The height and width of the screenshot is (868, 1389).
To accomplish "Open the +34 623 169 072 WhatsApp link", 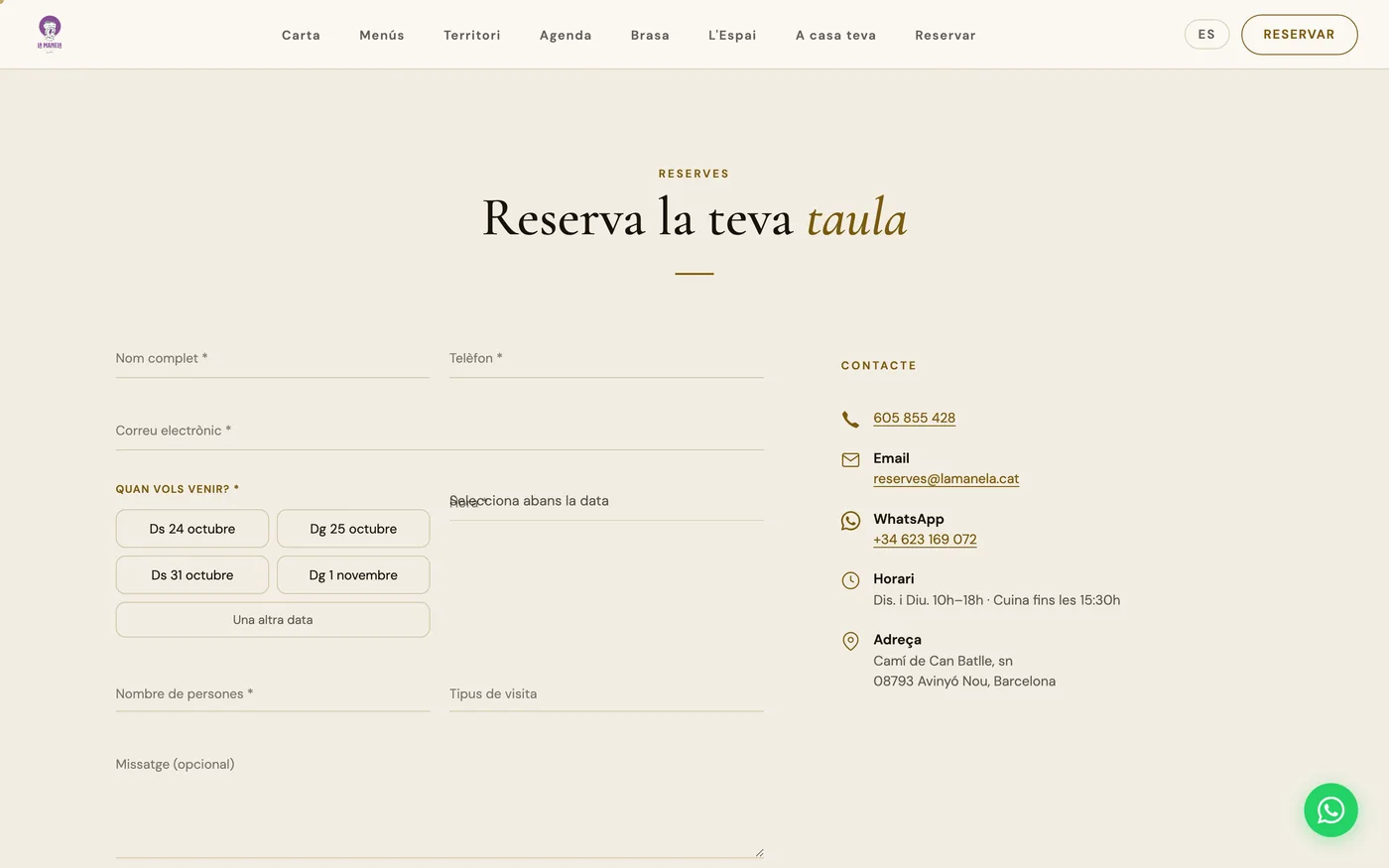I will click(925, 540).
